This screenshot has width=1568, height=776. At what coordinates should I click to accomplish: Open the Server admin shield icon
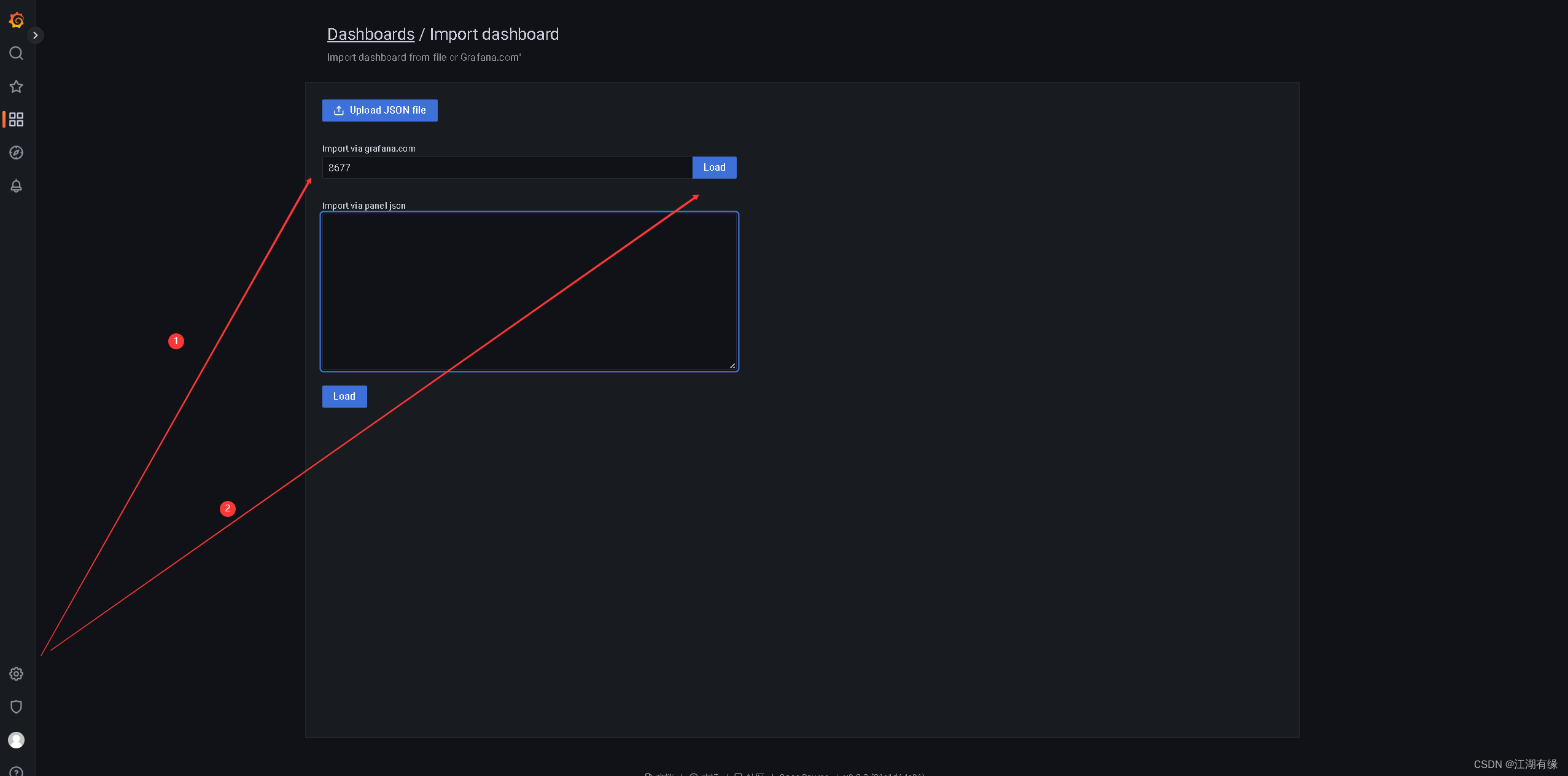pos(17,707)
